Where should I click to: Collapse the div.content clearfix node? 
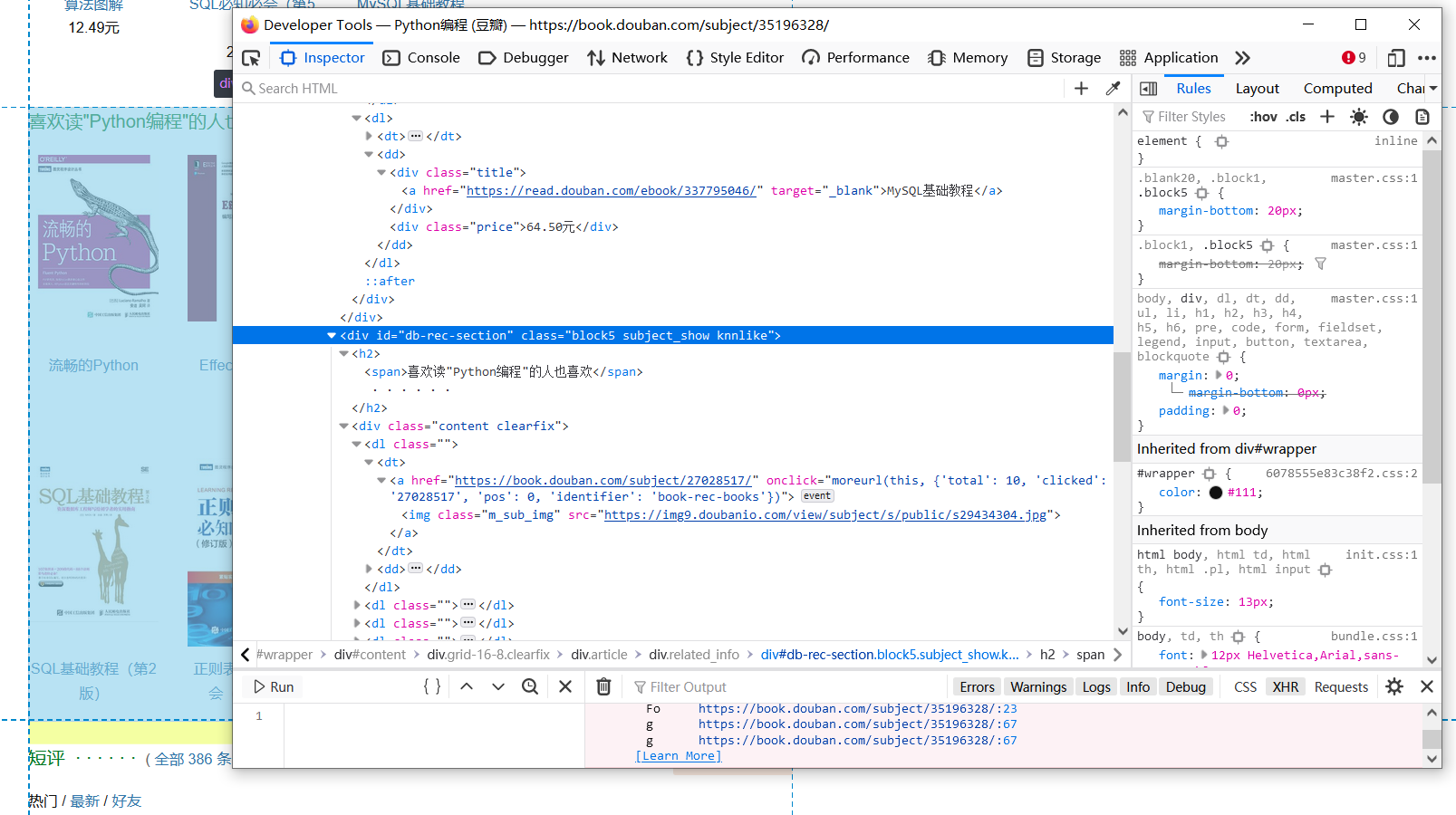343,426
